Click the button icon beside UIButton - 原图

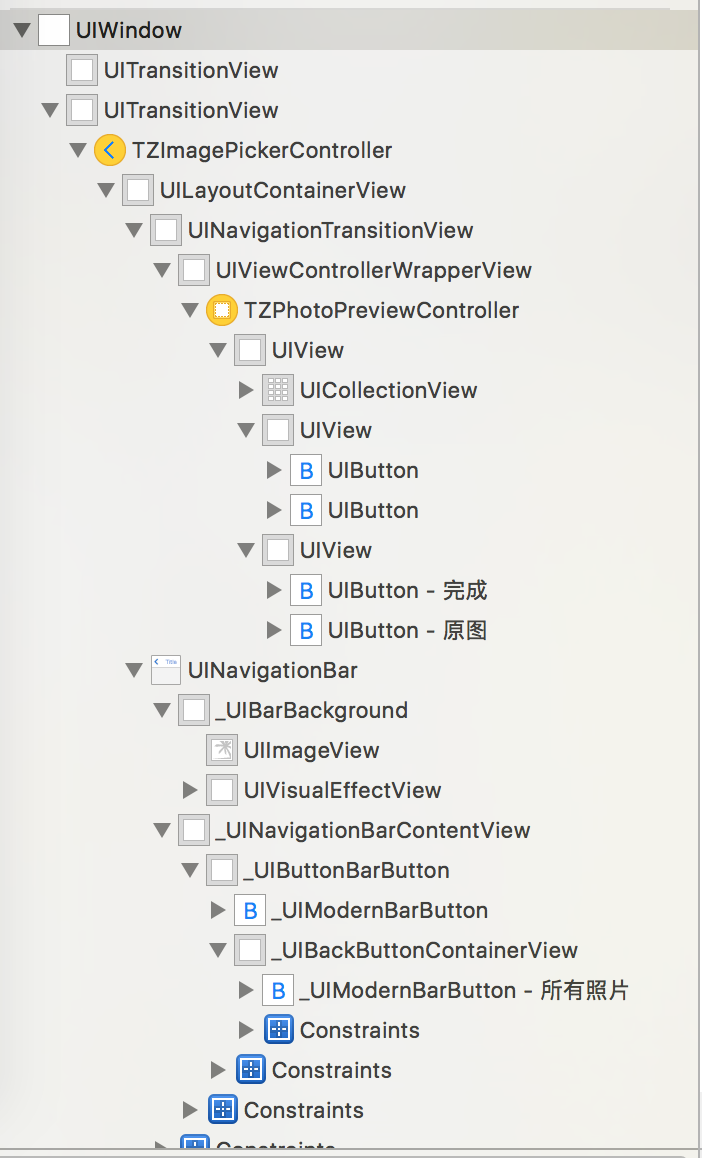(x=305, y=631)
